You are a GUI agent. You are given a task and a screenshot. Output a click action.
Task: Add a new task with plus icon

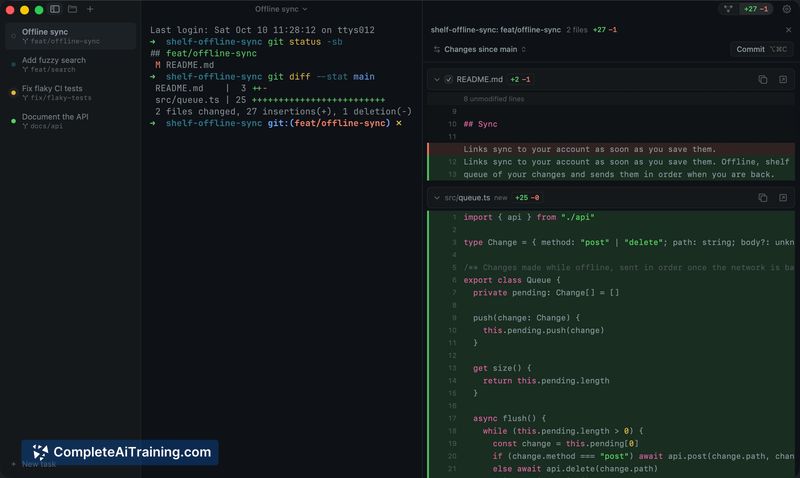90,9
